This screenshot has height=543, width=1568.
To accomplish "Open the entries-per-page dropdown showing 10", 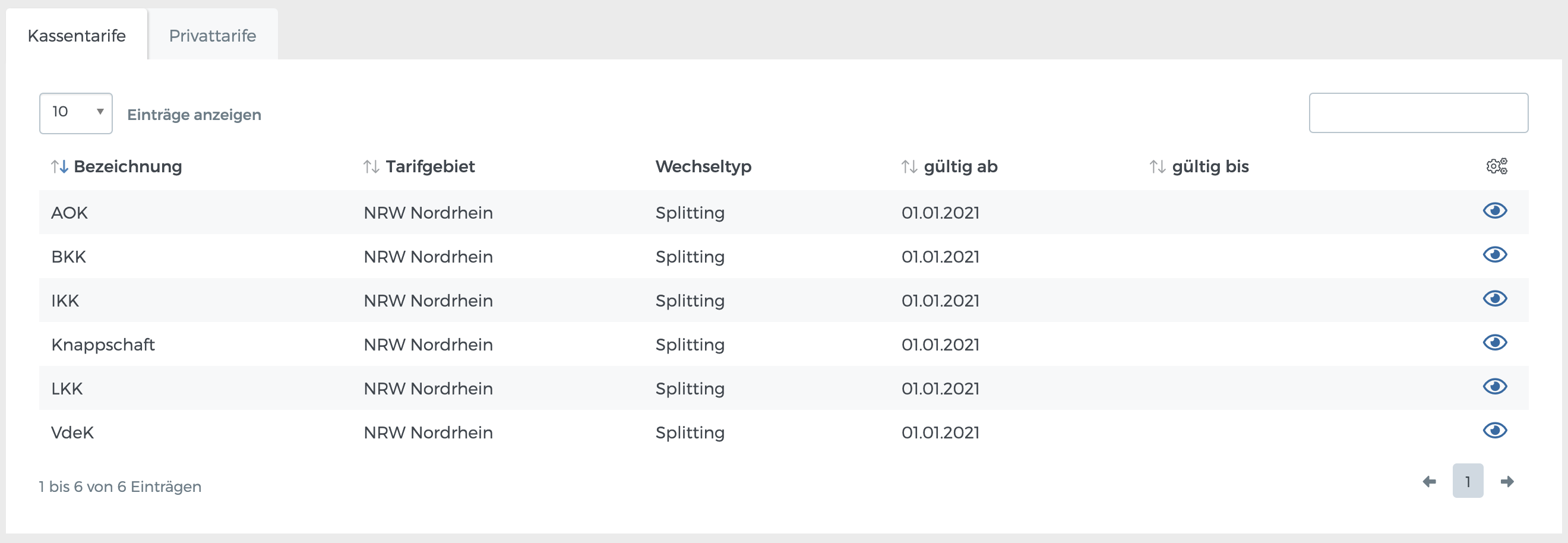I will pos(75,113).
